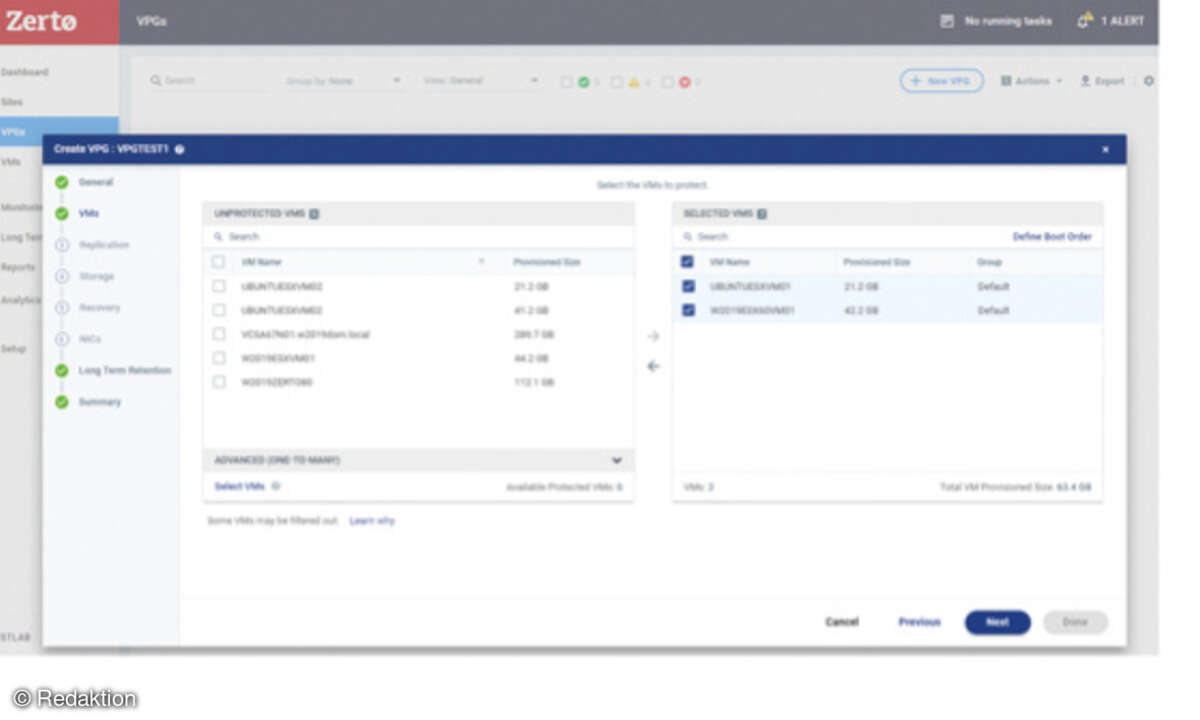
Task: Open Setup in the left sidebar
Action: point(13,349)
